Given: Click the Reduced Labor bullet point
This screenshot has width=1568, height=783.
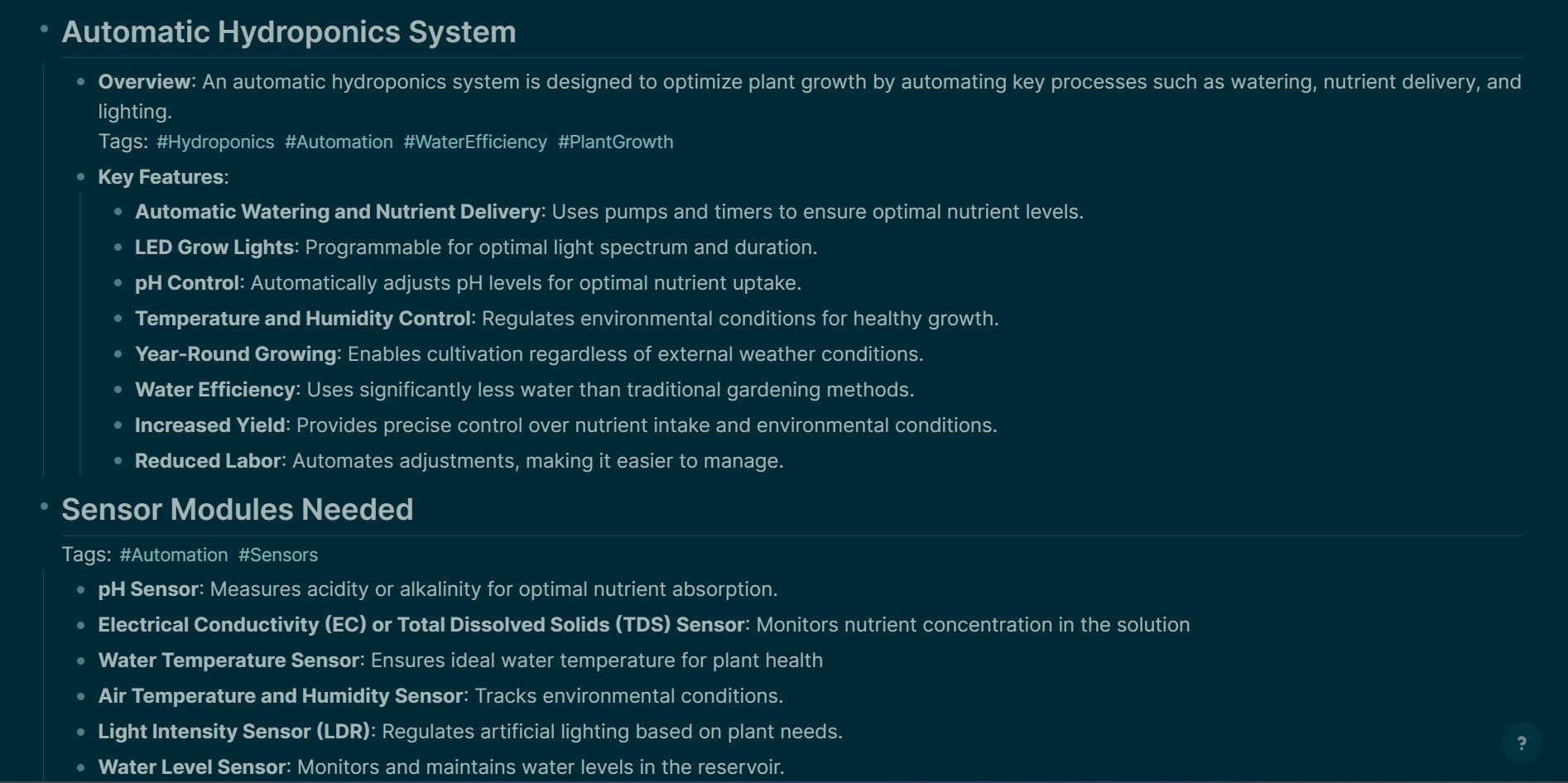Looking at the screenshot, I should tap(118, 460).
